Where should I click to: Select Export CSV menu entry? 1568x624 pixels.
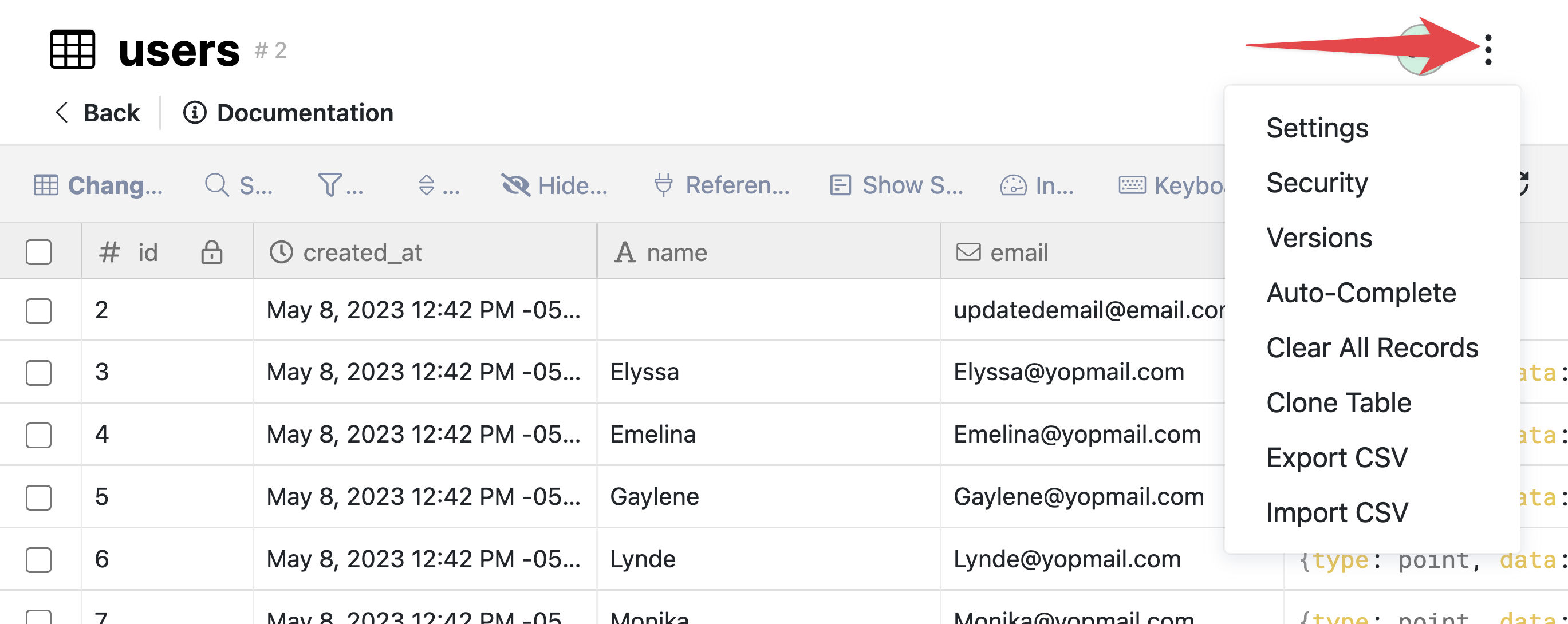click(x=1337, y=457)
